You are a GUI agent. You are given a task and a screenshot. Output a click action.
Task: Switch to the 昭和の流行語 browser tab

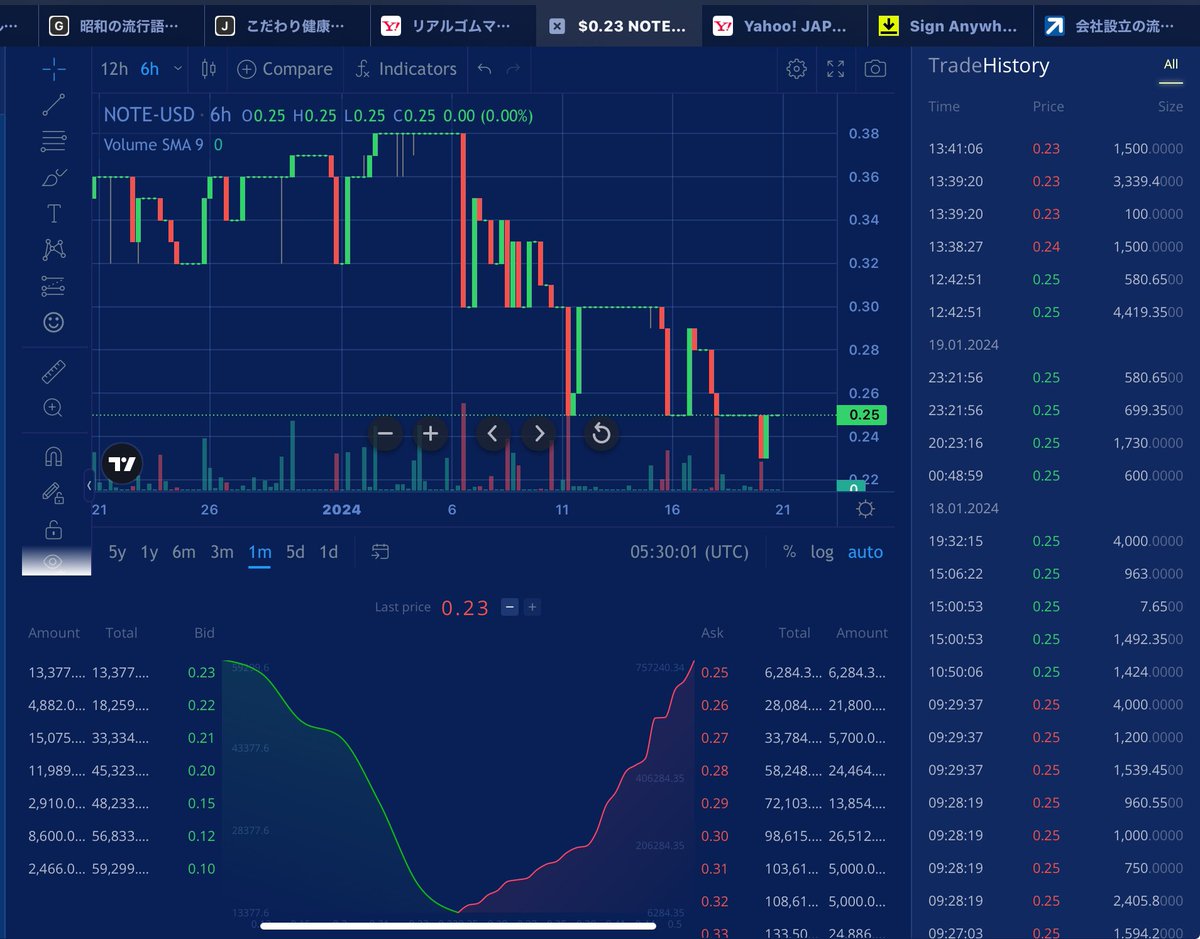(x=120, y=26)
